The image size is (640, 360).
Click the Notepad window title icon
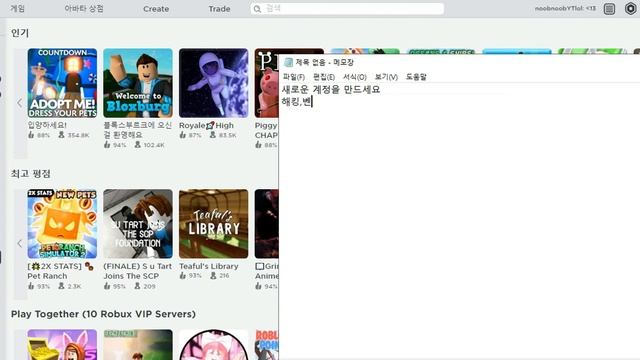[x=288, y=62]
